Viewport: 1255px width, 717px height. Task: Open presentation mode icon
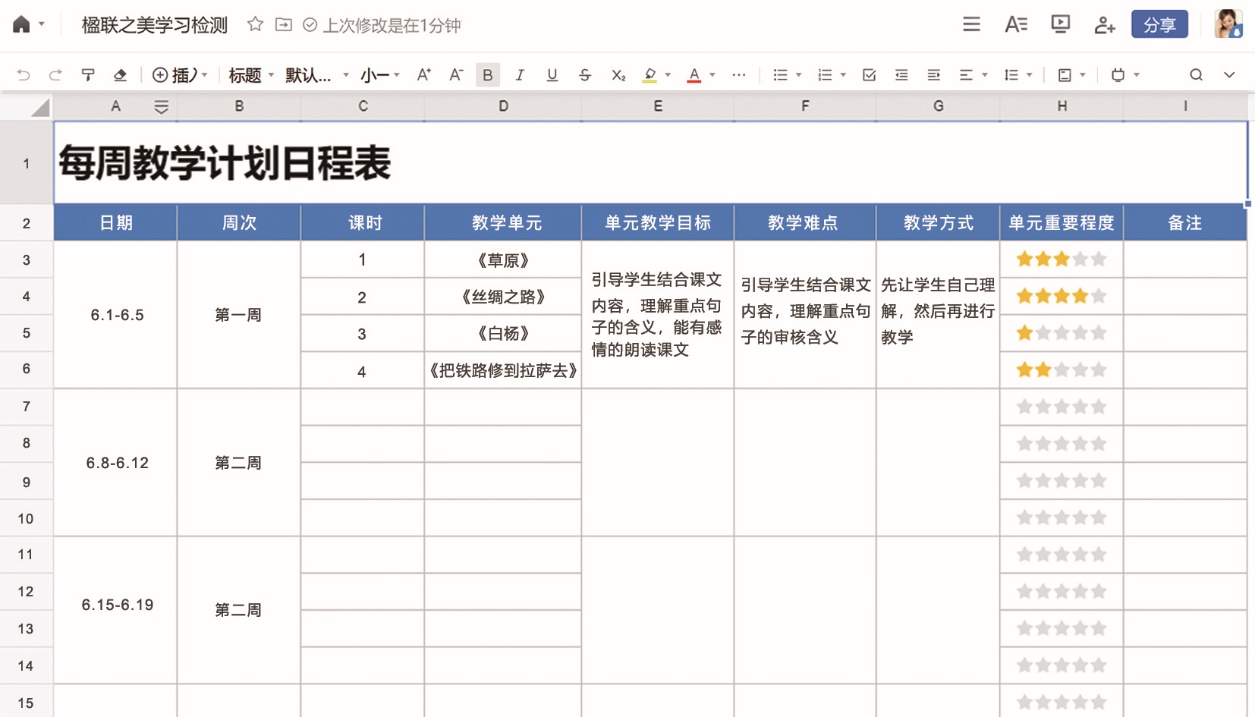1060,25
